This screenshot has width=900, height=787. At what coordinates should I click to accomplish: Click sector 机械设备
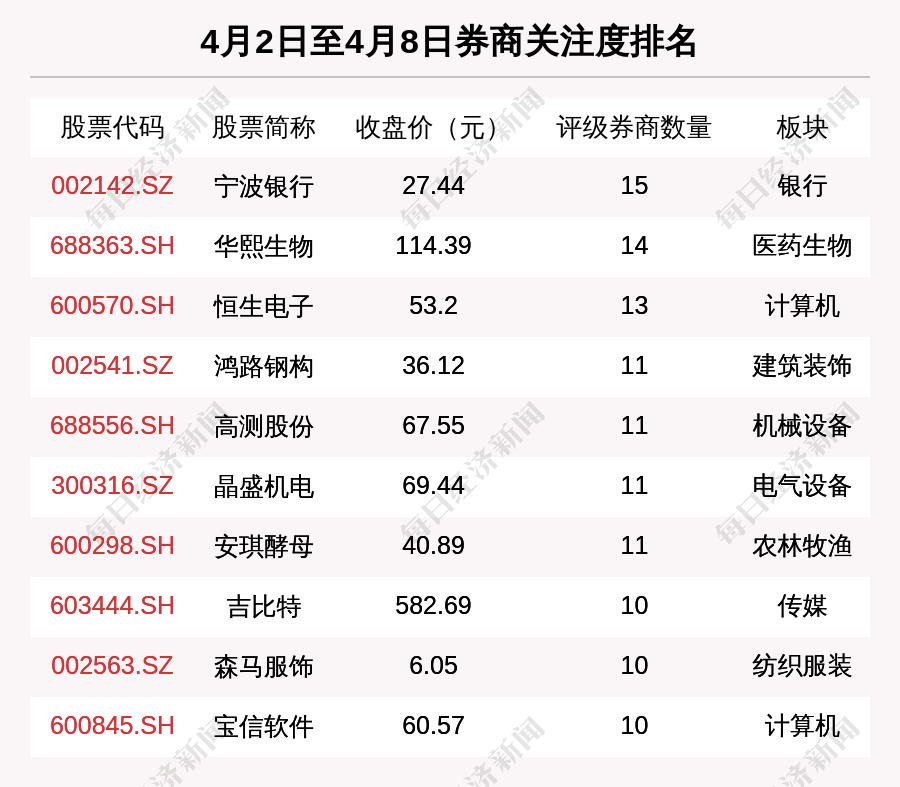pos(802,427)
